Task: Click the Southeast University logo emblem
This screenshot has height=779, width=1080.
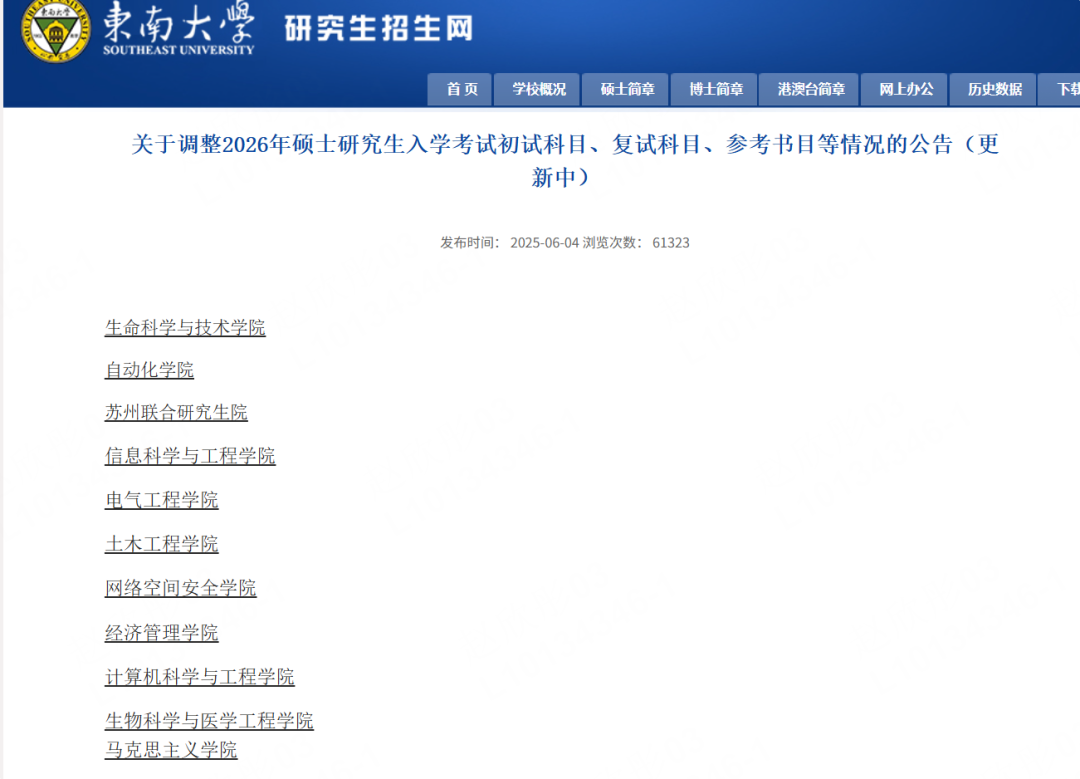Action: point(55,29)
